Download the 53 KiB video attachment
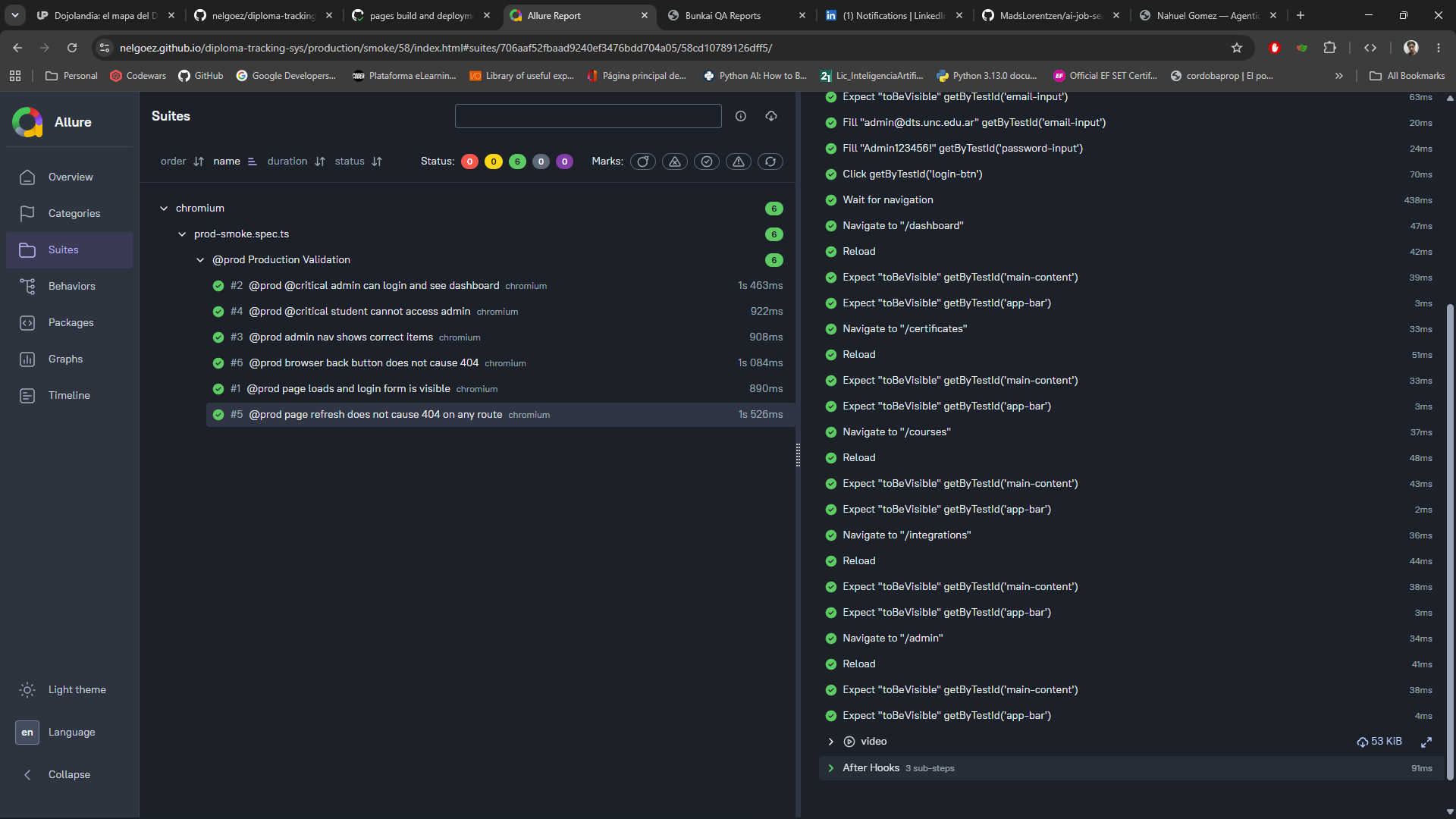The height and width of the screenshot is (819, 1456). 1379,742
